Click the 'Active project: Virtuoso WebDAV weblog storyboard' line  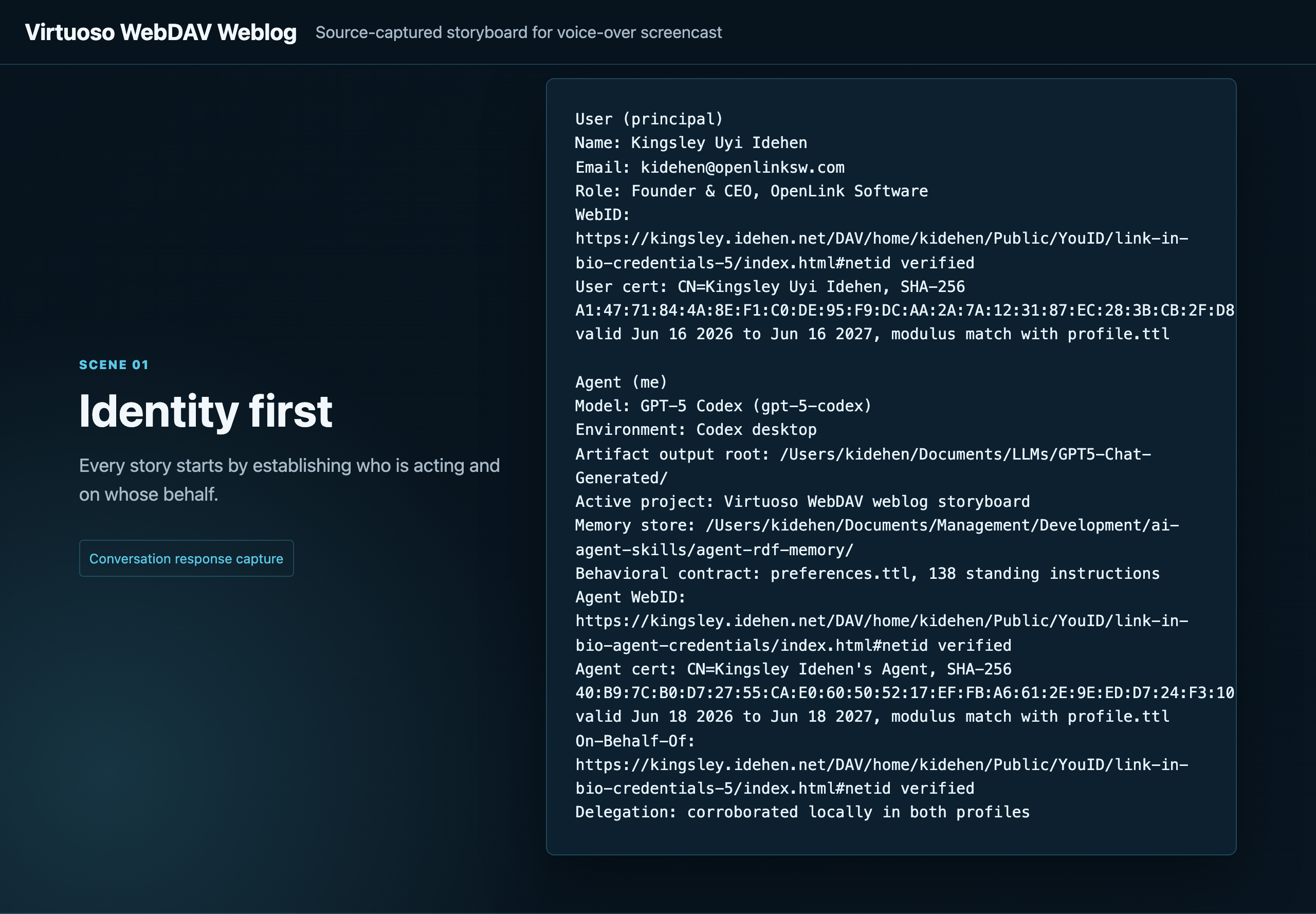pyautogui.click(x=802, y=502)
